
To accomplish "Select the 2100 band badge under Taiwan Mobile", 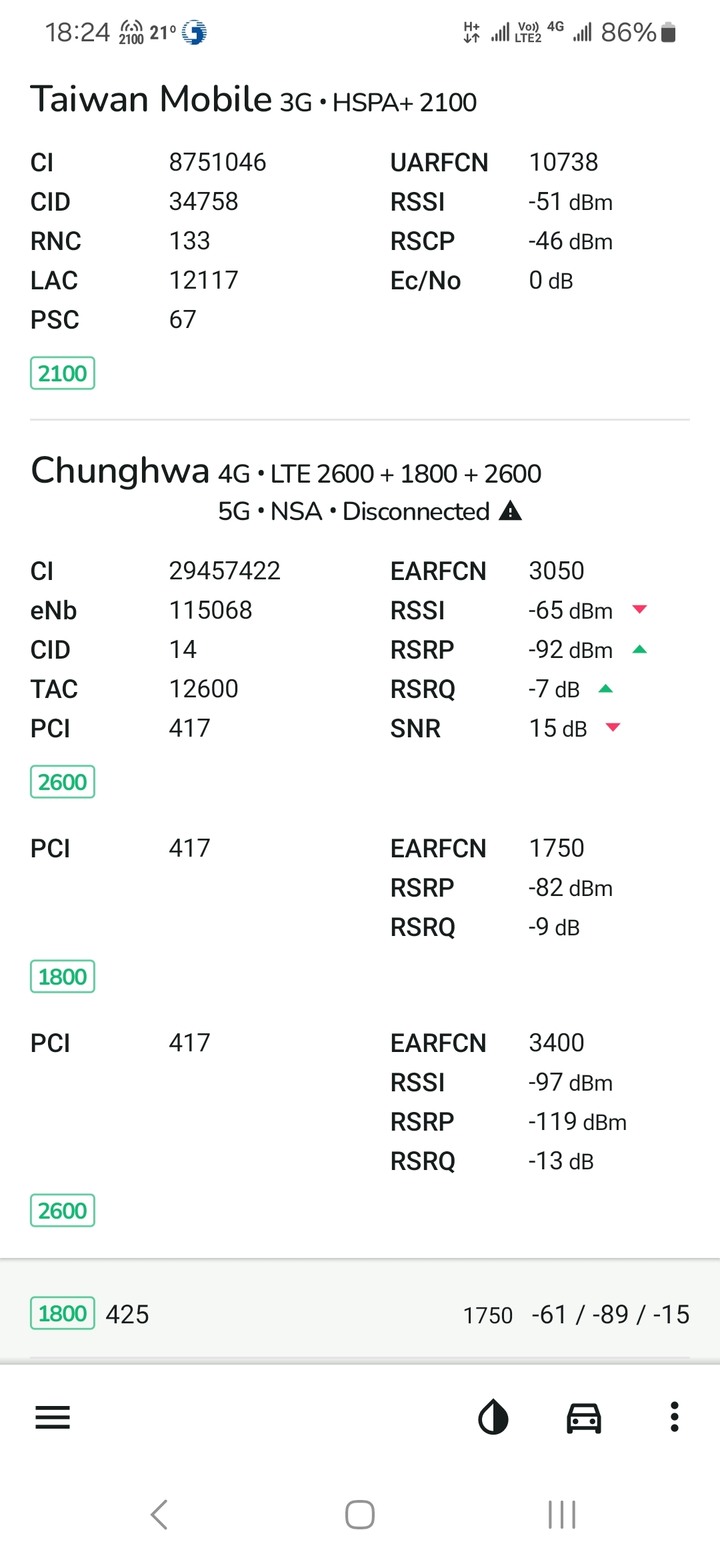I will point(62,374).
